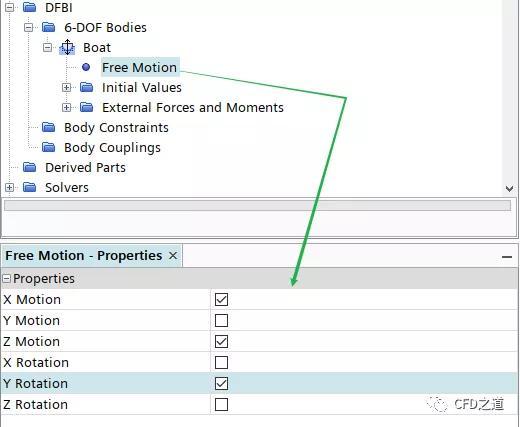Image resolution: width=520 pixels, height=427 pixels.
Task: Minimize the properties panel with dash button
Action: [507, 257]
